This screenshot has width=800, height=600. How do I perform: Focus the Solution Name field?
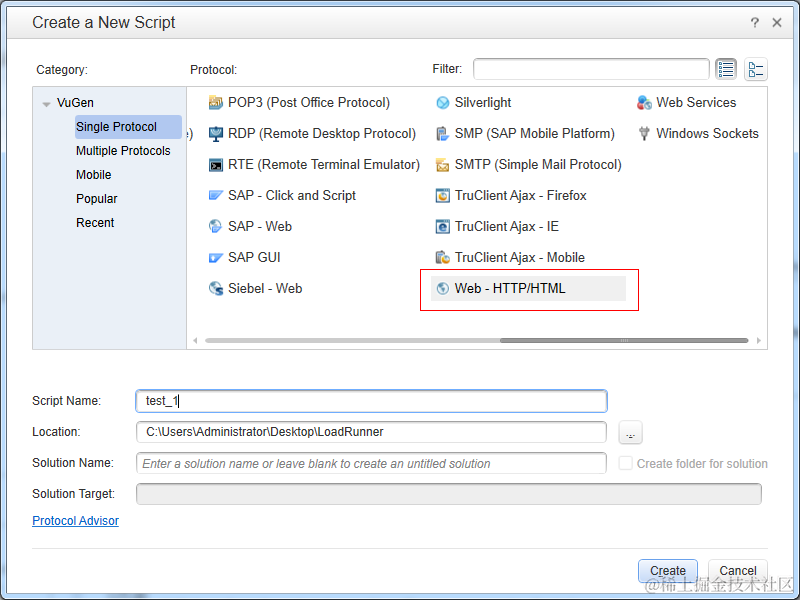tap(371, 463)
